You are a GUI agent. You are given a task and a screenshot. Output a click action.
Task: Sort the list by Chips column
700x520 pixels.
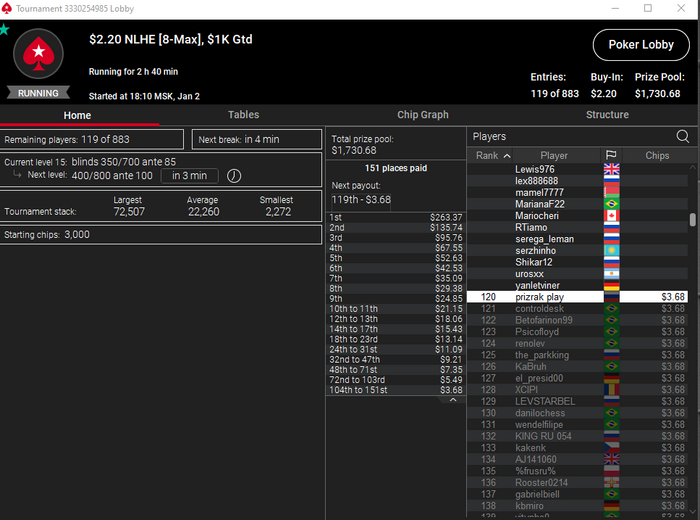click(657, 155)
